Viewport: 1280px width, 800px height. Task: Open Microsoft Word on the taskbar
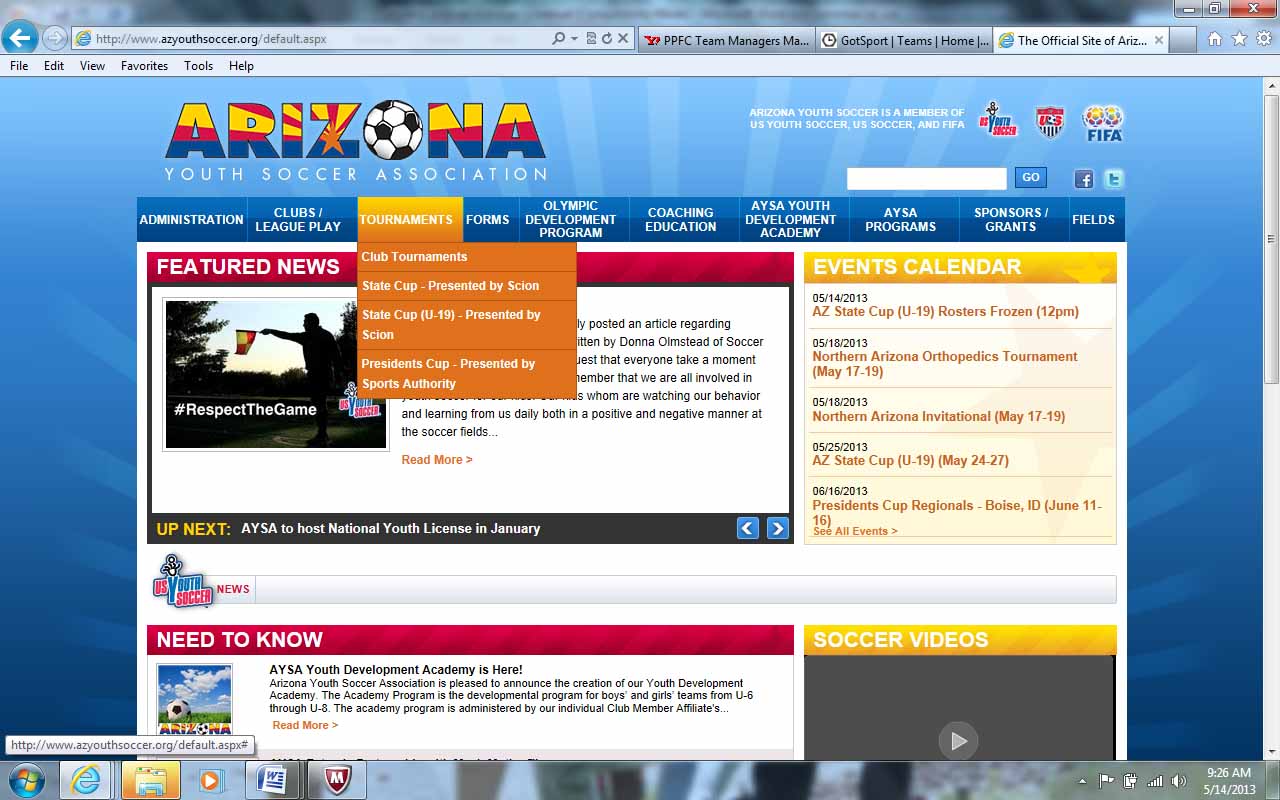pos(271,780)
